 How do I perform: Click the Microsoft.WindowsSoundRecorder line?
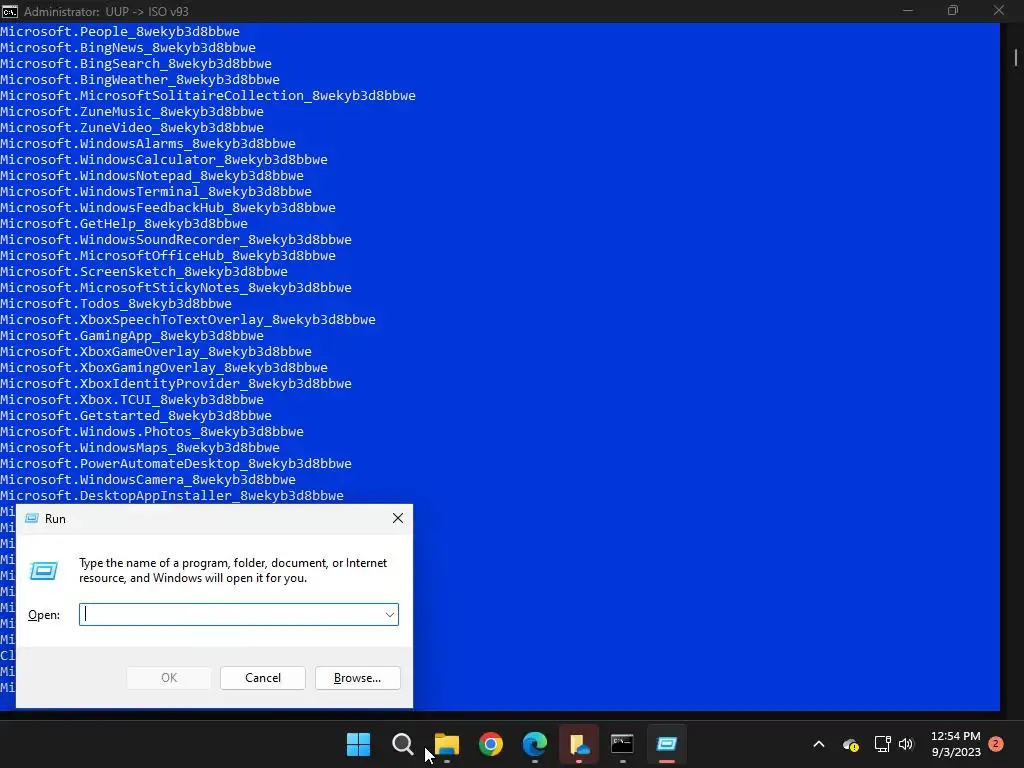(x=176, y=240)
